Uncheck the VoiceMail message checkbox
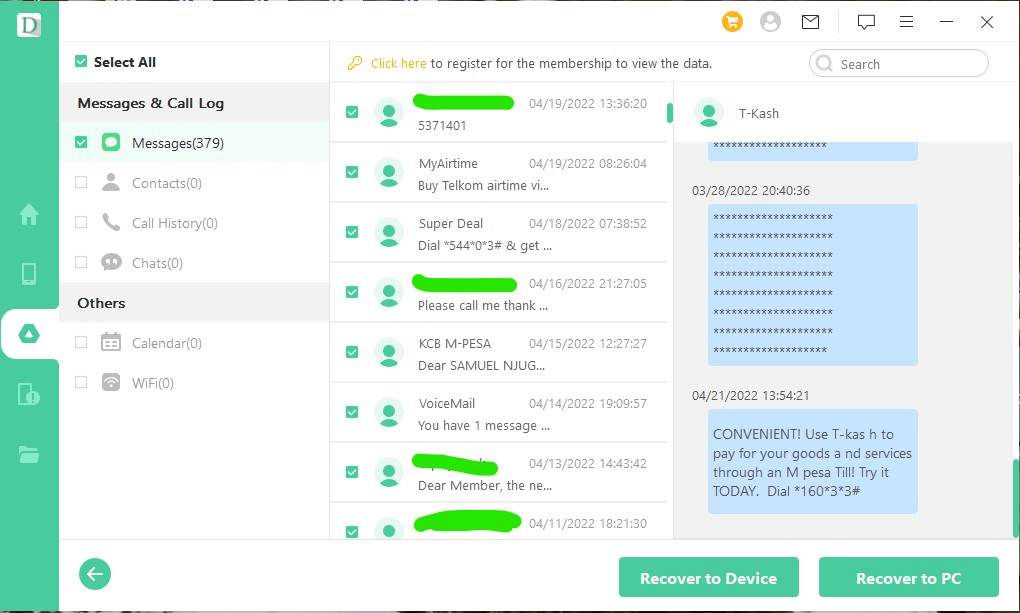1020x613 pixels. pyautogui.click(x=352, y=412)
